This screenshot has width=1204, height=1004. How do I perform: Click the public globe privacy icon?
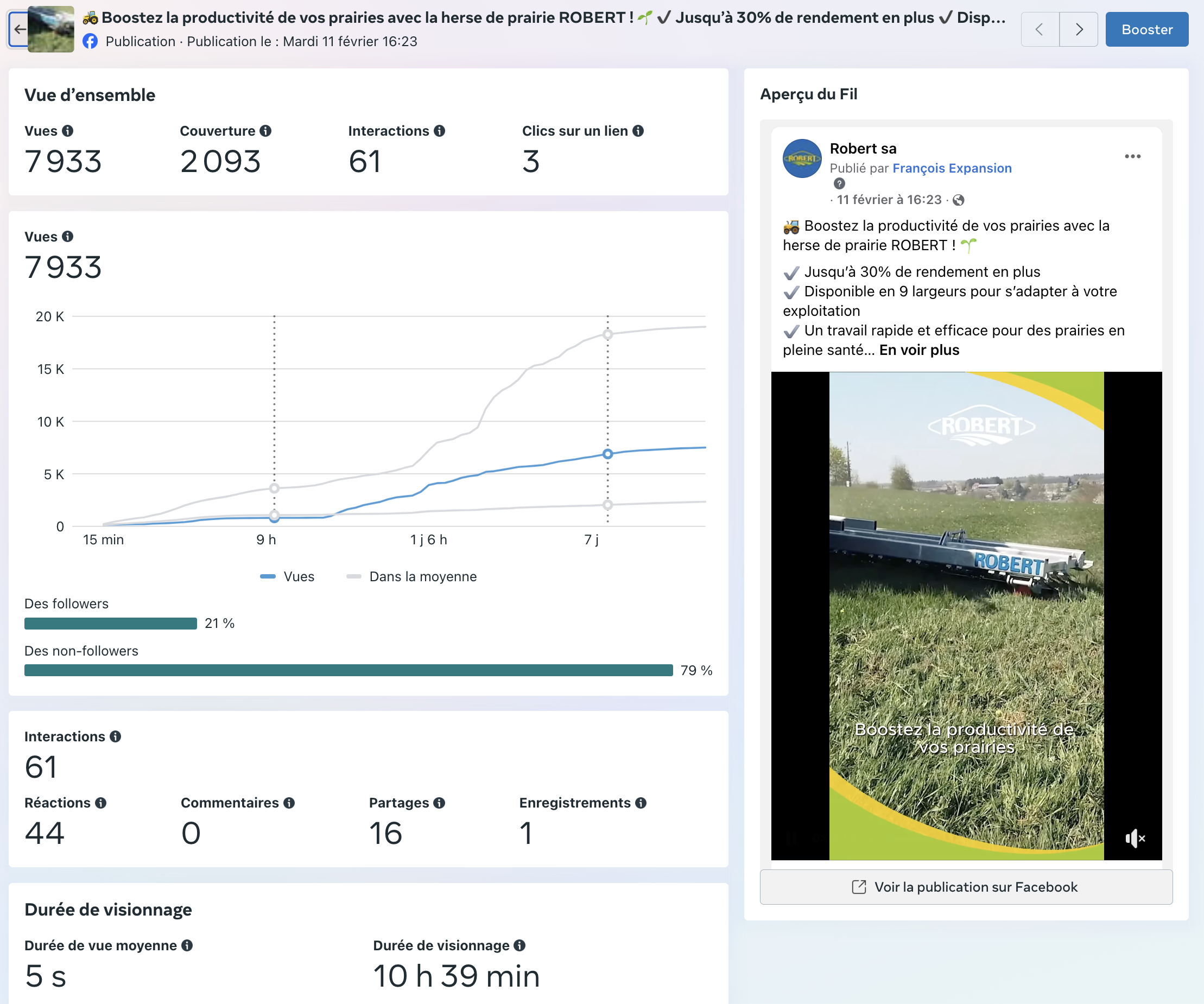tap(958, 200)
